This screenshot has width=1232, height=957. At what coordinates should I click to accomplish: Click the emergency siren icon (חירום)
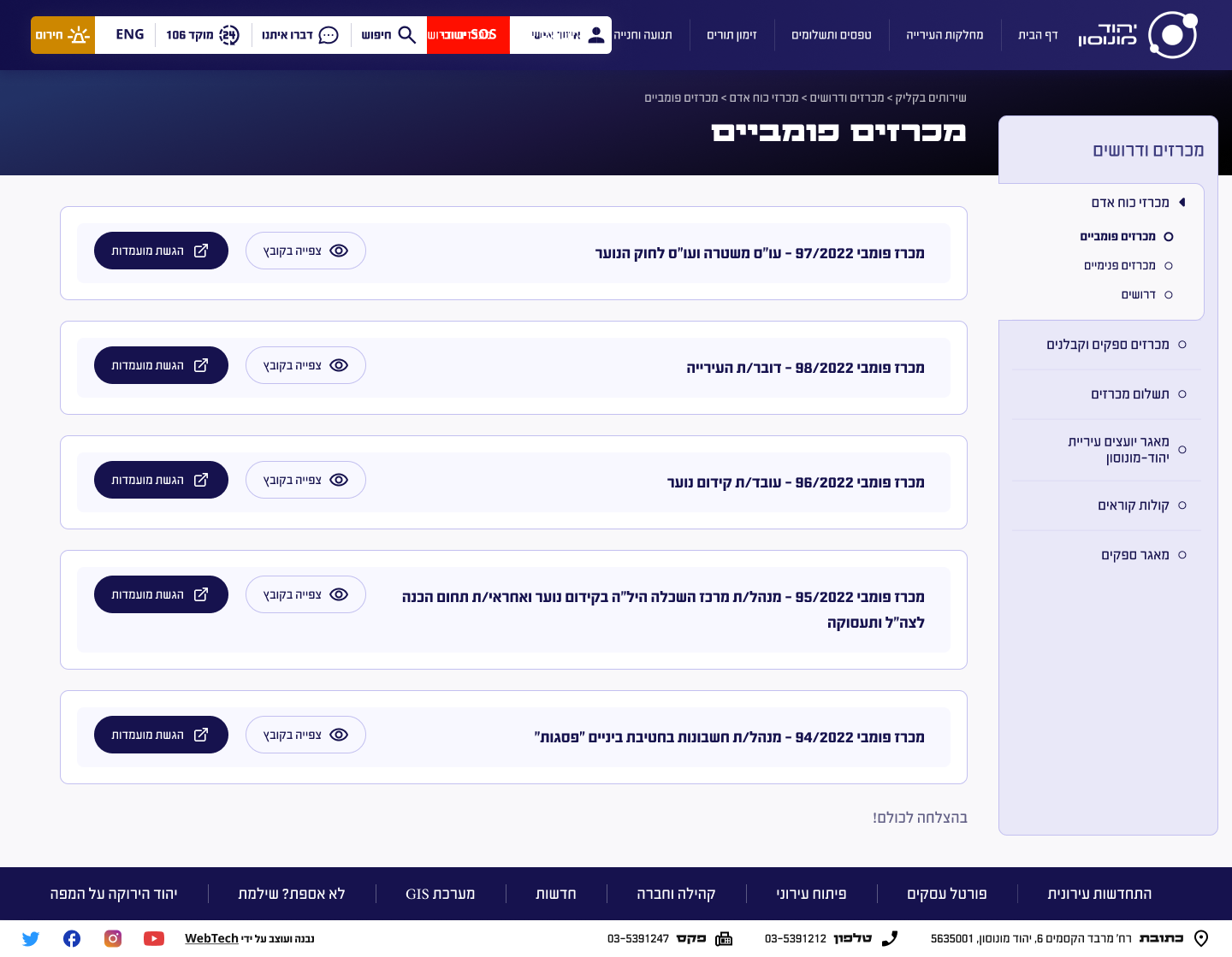pyautogui.click(x=79, y=35)
